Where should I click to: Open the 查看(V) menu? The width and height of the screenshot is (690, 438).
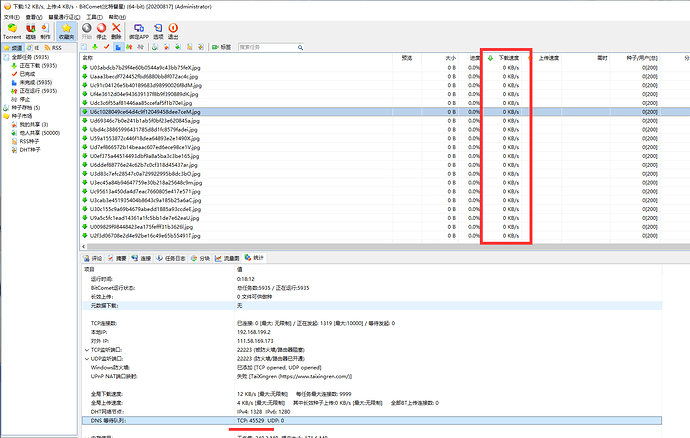point(33,17)
